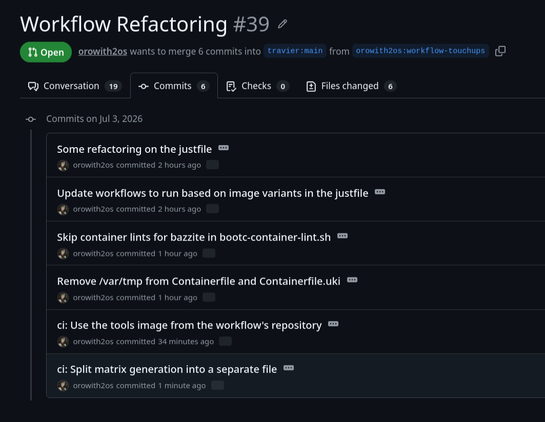Open commit "ci: Split matrix generation into a separate file"
Screen dimensions: 545x422
(x=167, y=369)
